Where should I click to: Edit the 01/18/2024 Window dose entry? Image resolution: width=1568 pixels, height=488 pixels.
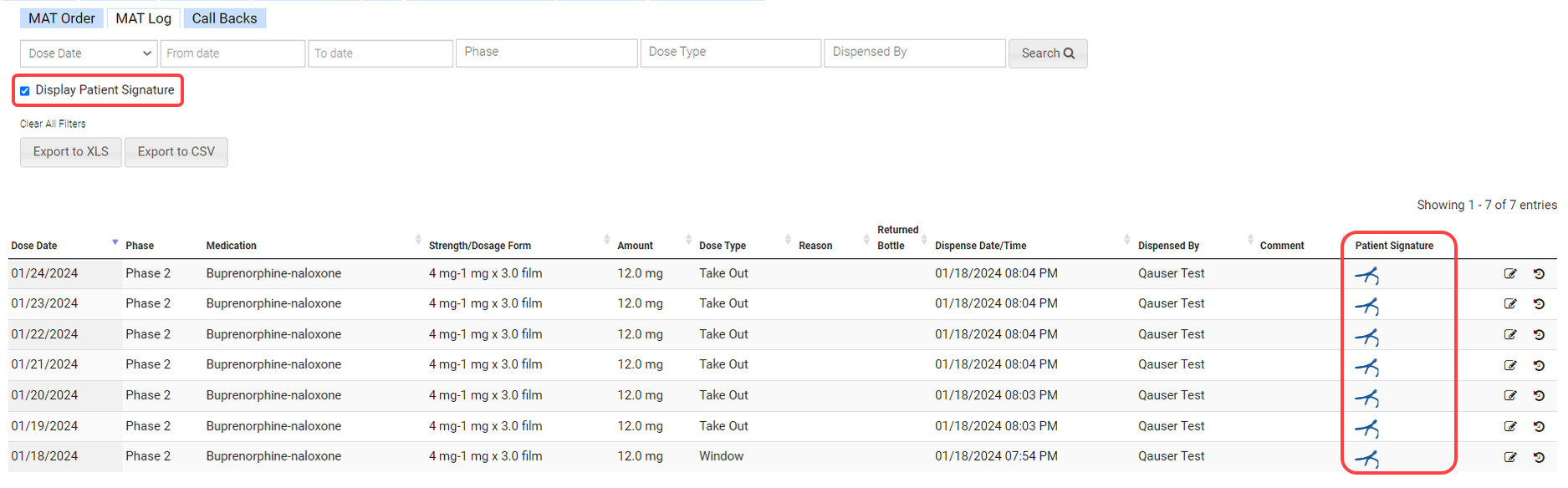click(x=1509, y=457)
